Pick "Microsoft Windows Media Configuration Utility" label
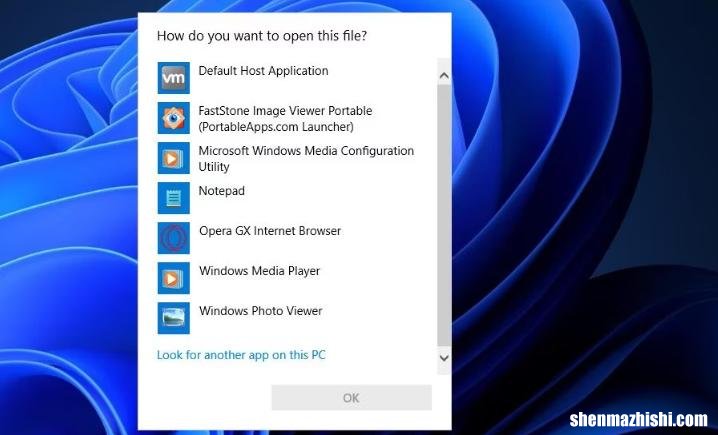This screenshot has height=435, width=718. click(306, 158)
